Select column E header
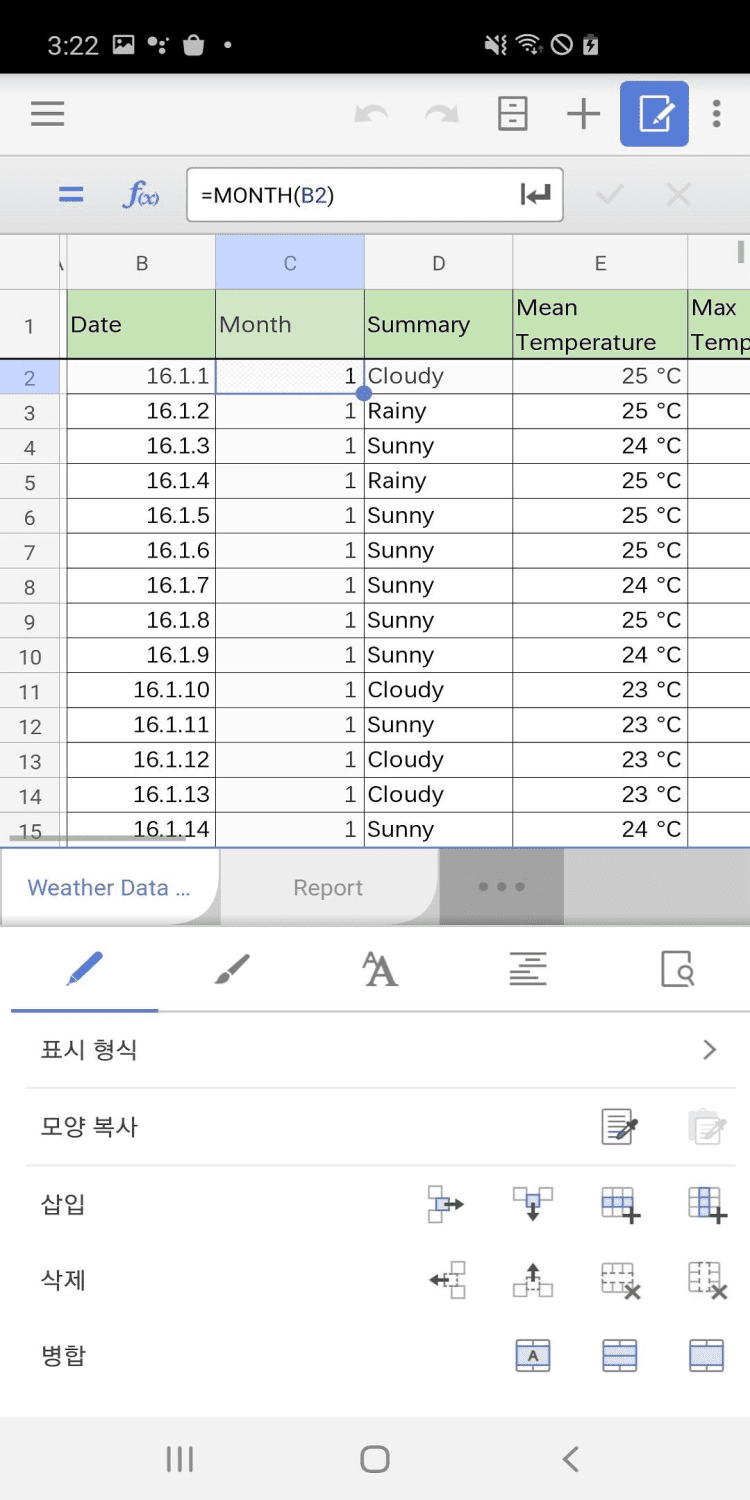The width and height of the screenshot is (750, 1500). click(x=600, y=264)
